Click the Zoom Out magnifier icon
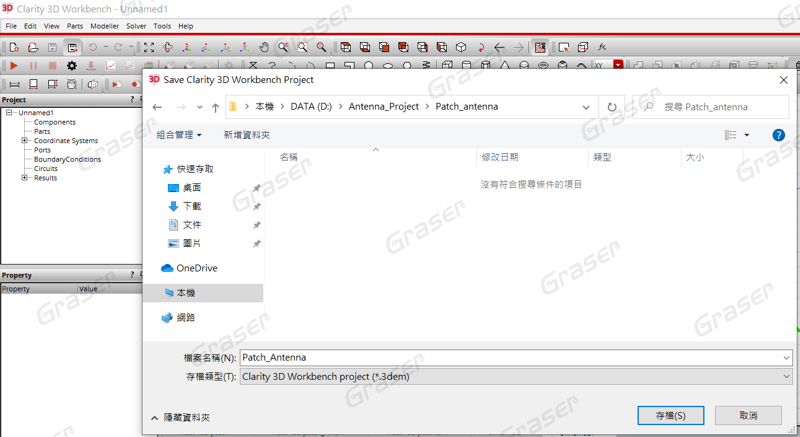 [x=321, y=47]
